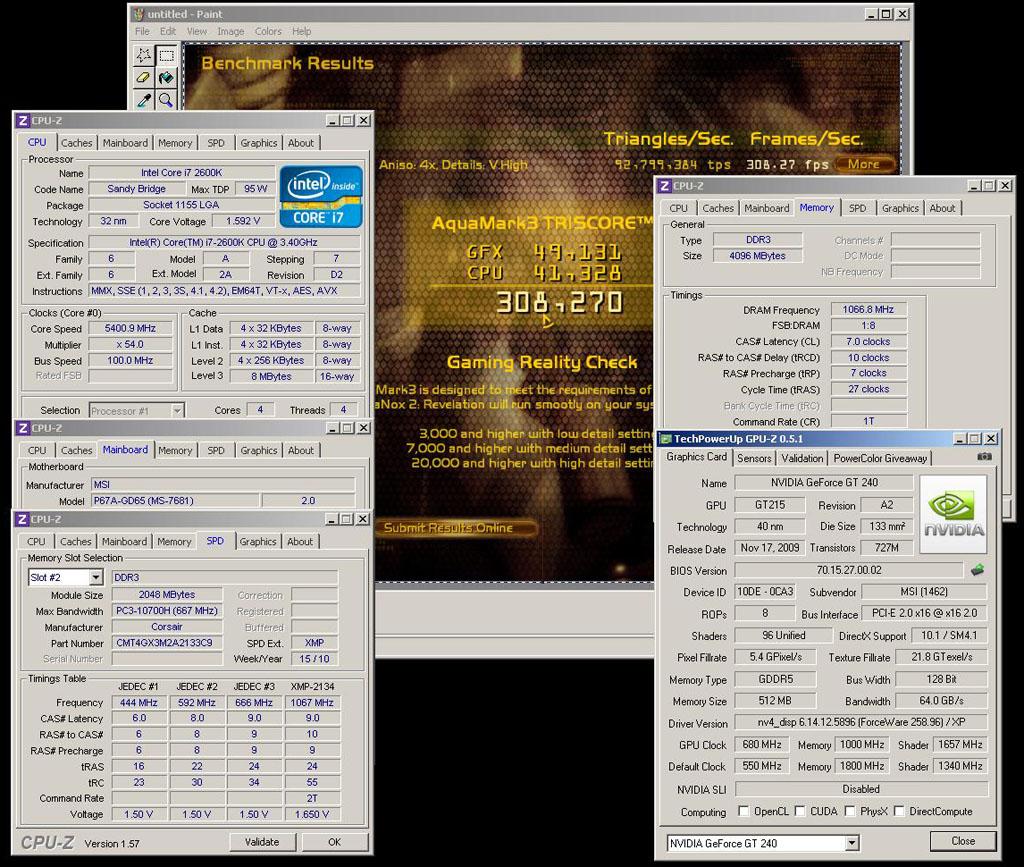1024x867 pixels.
Task: Click OK in the CPU-Z SPD window
Action: click(334, 842)
